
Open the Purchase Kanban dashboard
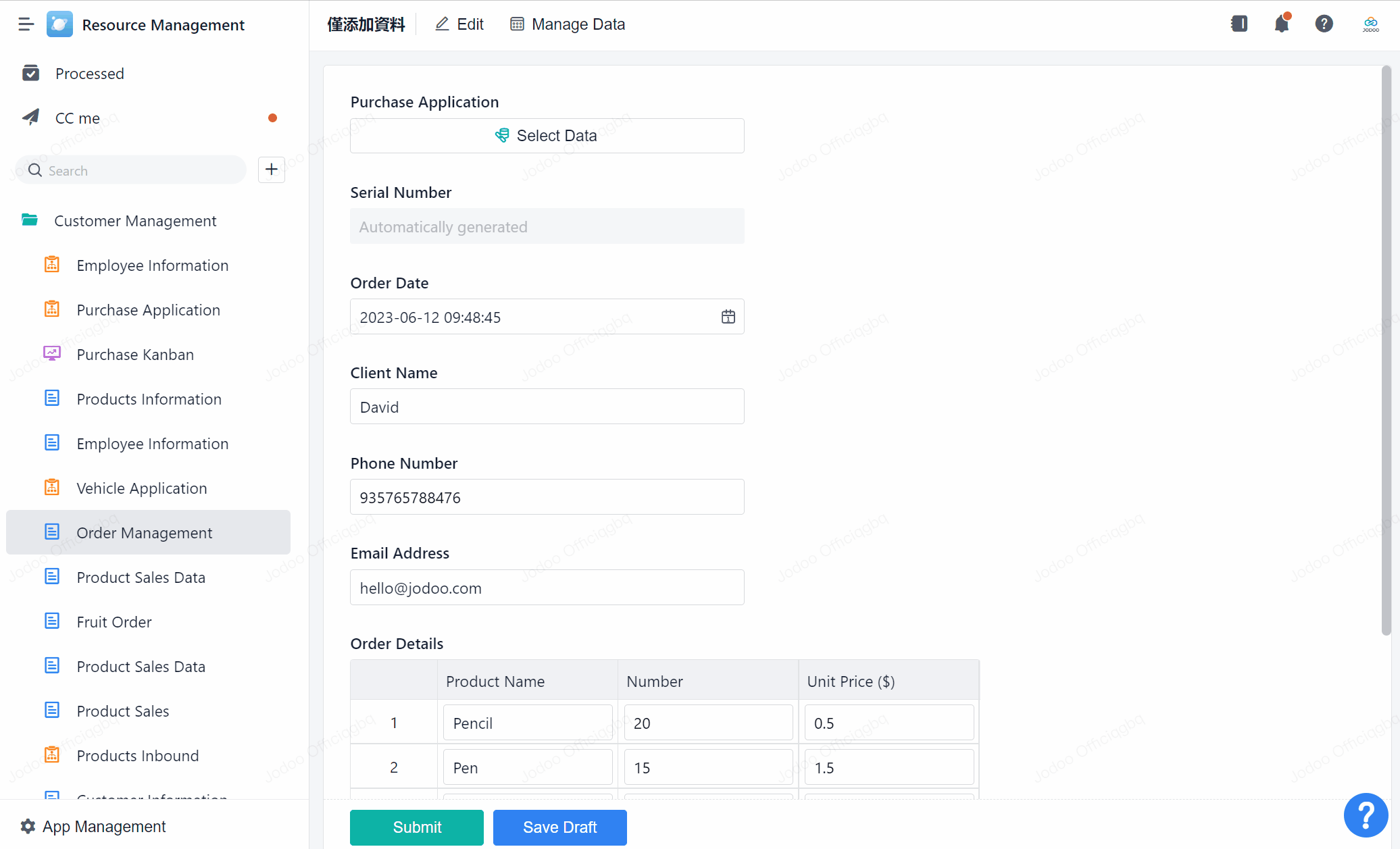click(x=135, y=355)
